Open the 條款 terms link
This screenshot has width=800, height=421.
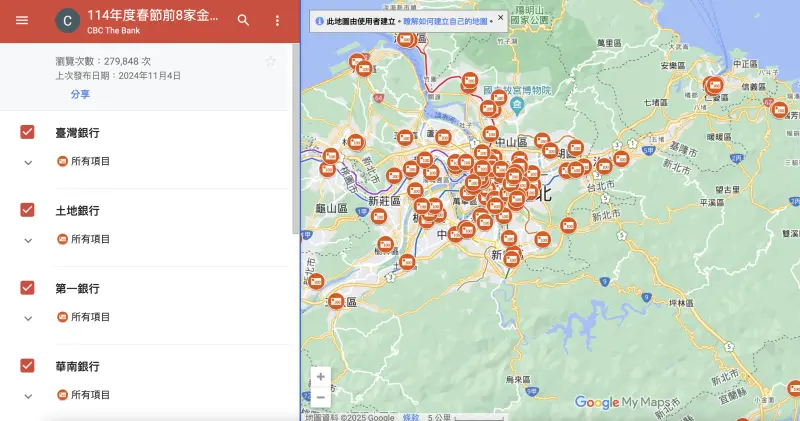coord(411,417)
